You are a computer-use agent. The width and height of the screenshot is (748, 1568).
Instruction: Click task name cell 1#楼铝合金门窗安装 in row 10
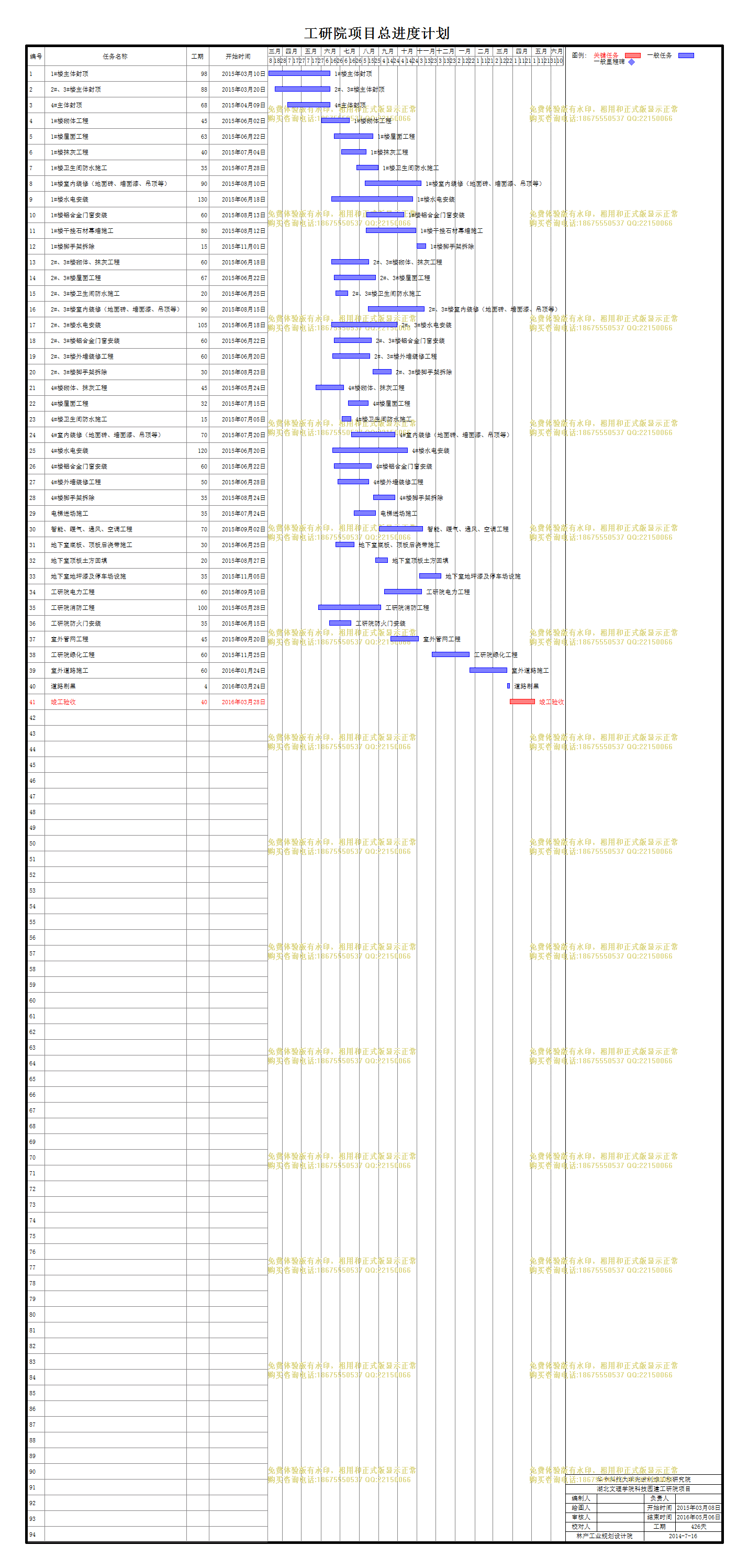pos(115,215)
